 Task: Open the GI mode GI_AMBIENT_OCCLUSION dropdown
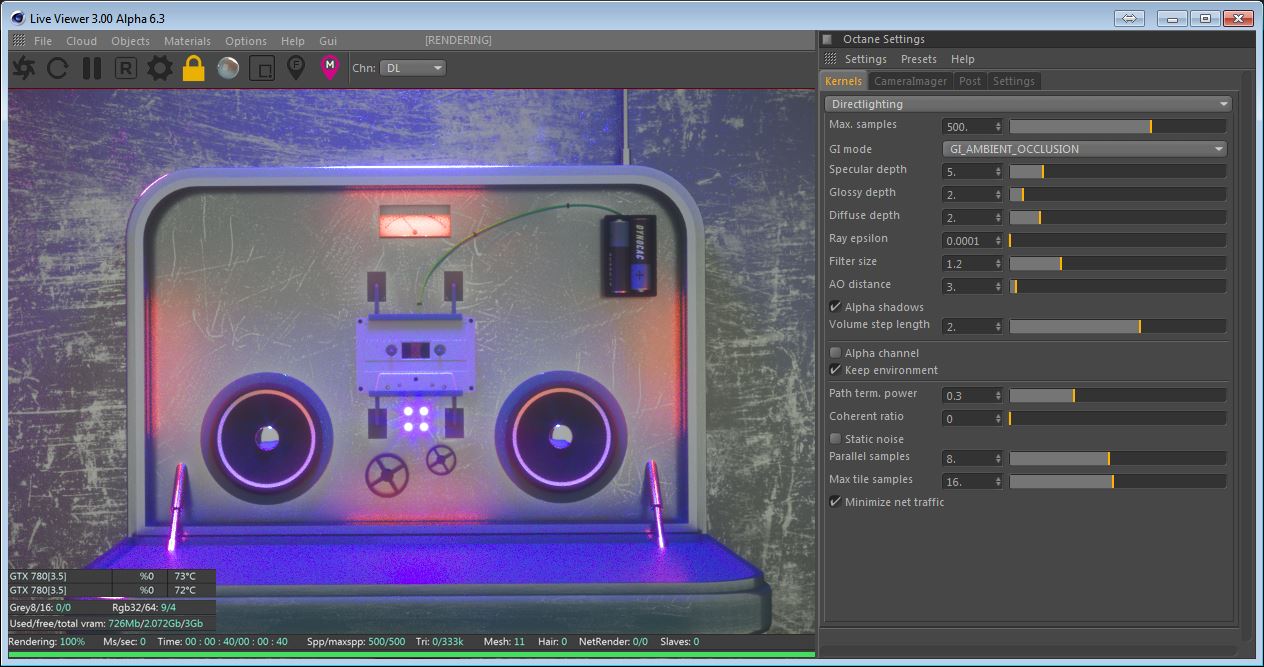[x=1085, y=149]
